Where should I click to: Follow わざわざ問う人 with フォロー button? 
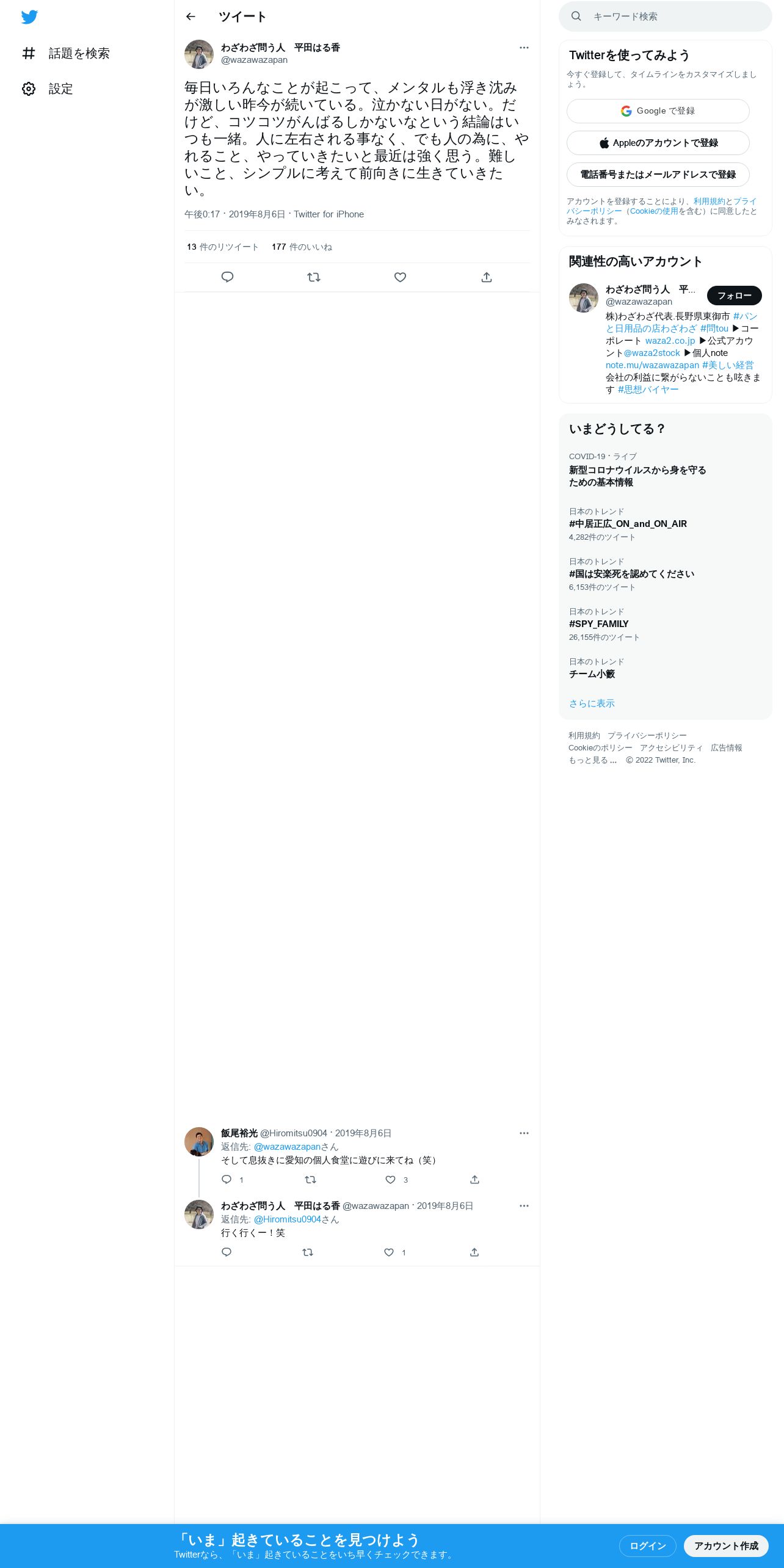[x=735, y=296]
